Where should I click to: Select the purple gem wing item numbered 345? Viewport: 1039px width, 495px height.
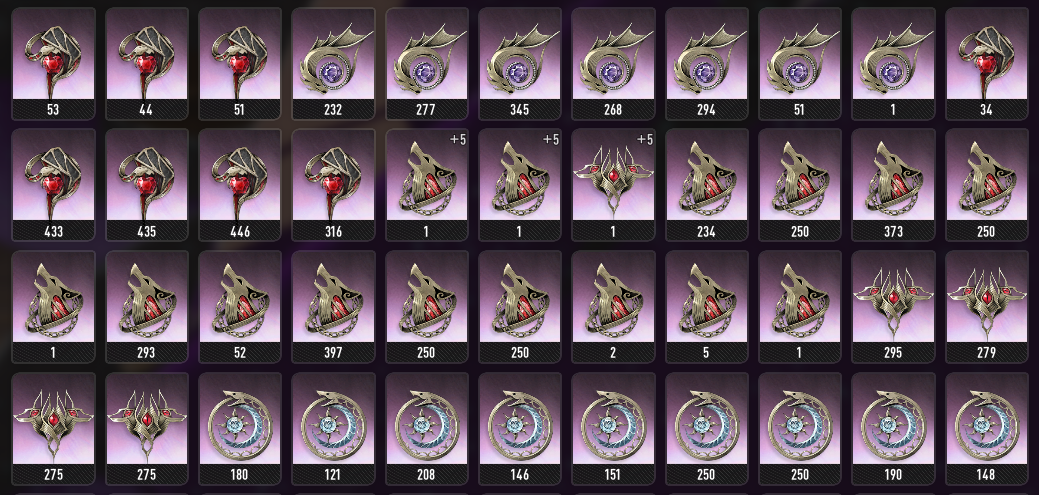(520, 64)
